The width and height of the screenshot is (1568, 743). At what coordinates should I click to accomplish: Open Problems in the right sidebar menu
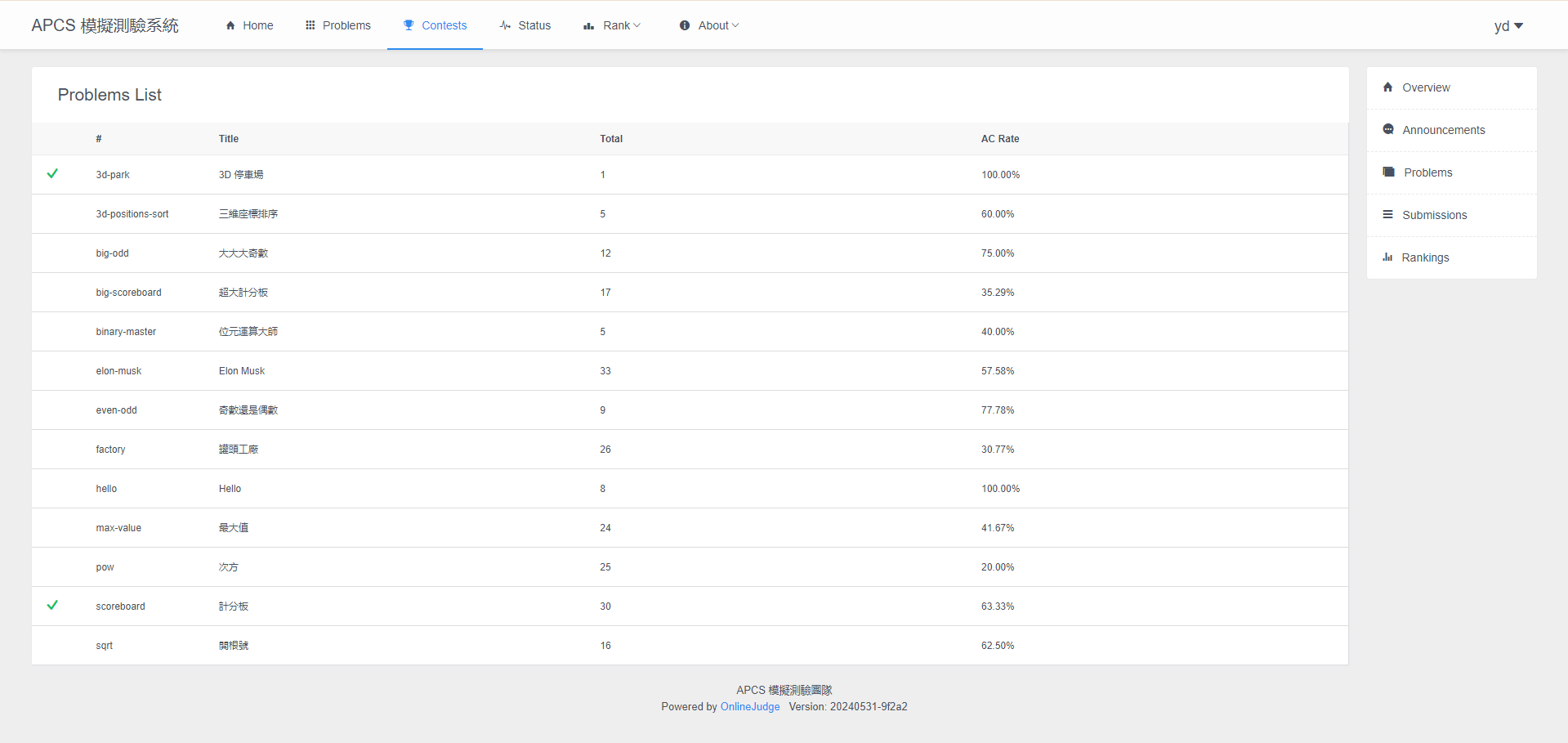(x=1427, y=172)
